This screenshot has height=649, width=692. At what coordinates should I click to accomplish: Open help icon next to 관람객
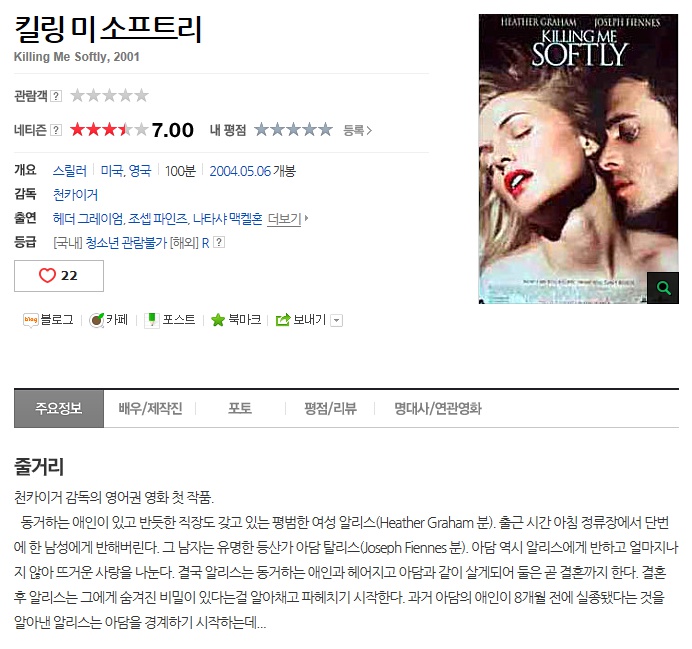click(56, 96)
